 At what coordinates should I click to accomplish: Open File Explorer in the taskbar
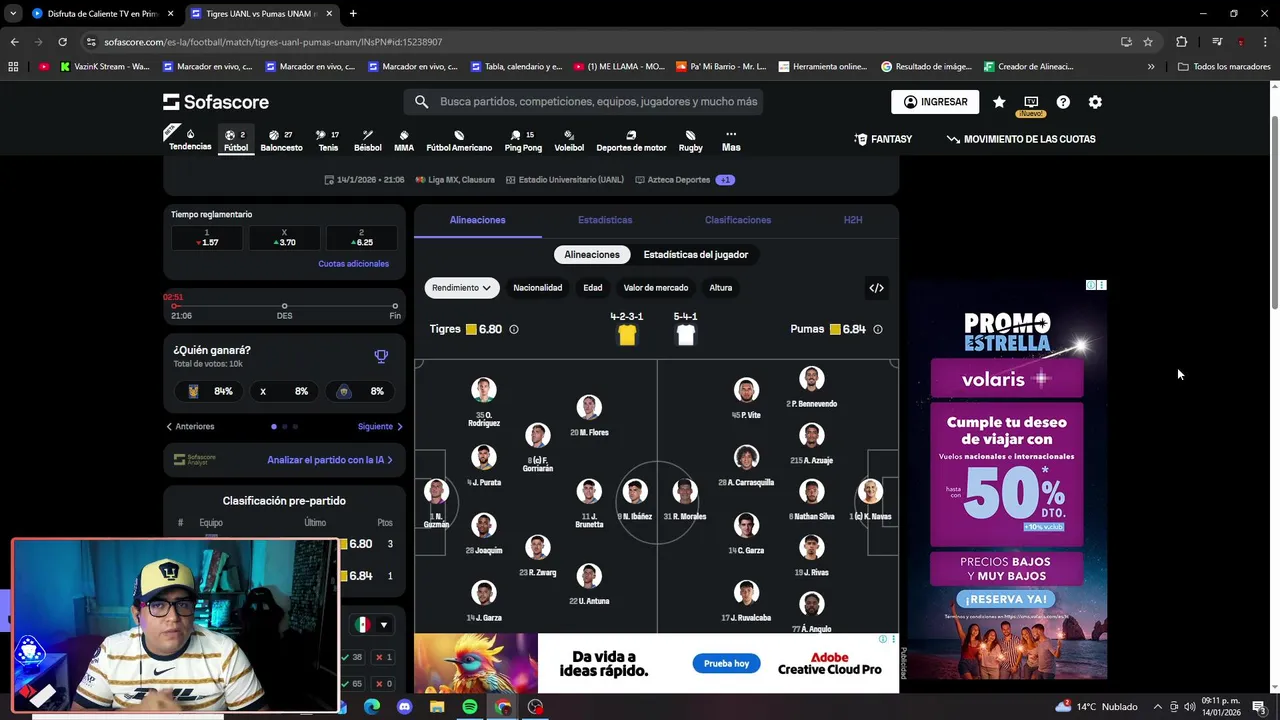tap(437, 707)
